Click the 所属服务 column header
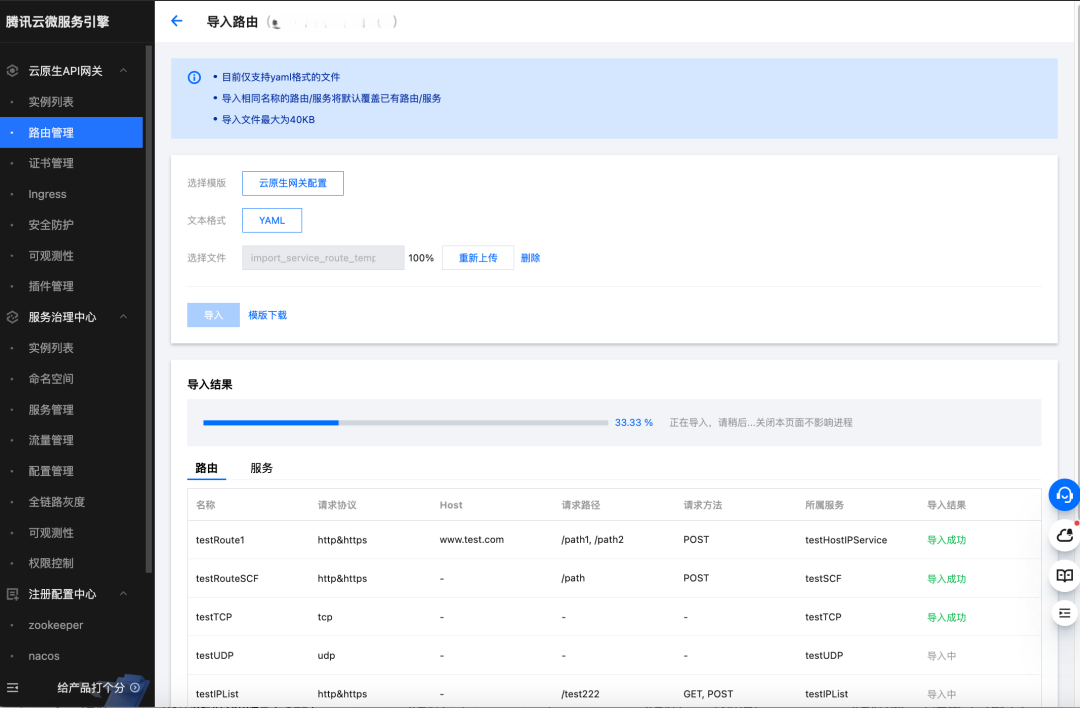Screen dimensions: 1080x708 coord(824,505)
